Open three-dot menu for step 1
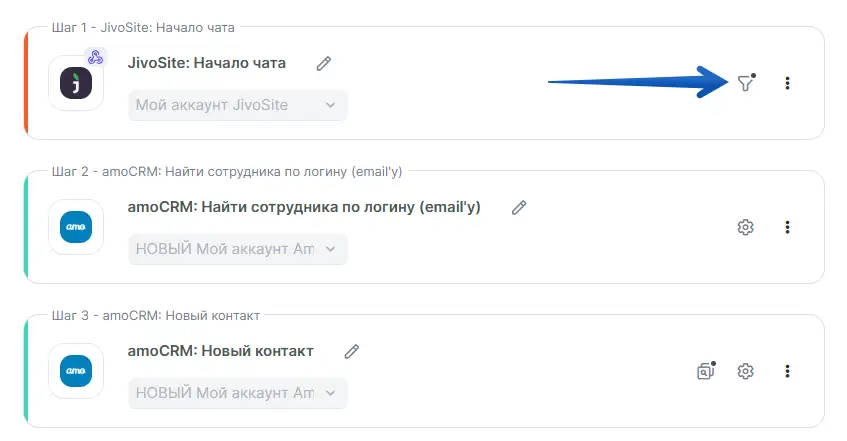Viewport: 847px width, 441px height. pos(788,84)
